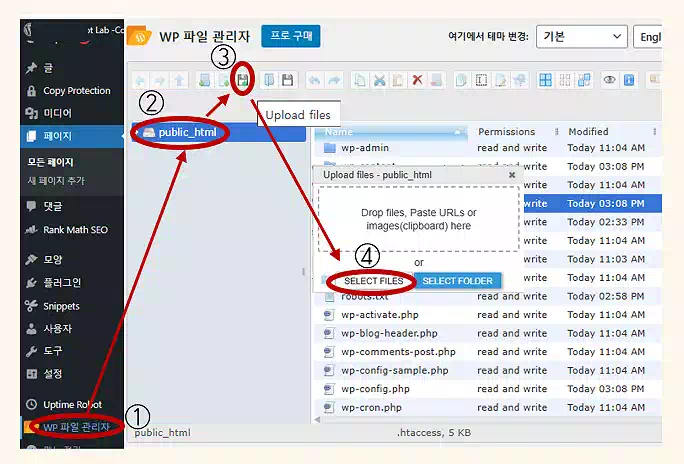Viewport: 684px width, 464px height.
Task: Open the 페이지 sidebar menu
Action: pyautogui.click(x=72, y=136)
